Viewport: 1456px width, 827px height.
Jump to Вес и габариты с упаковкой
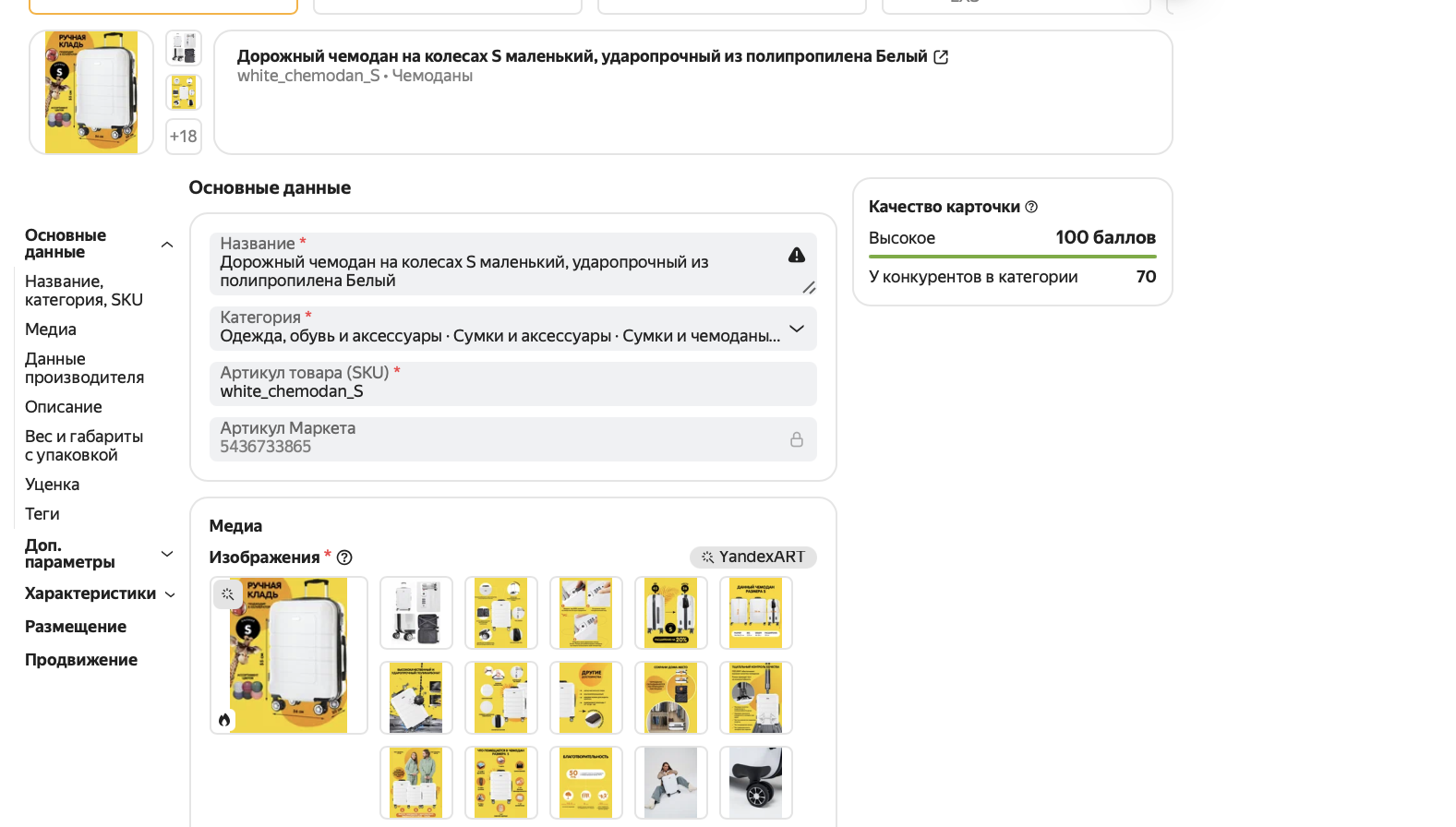(x=84, y=446)
